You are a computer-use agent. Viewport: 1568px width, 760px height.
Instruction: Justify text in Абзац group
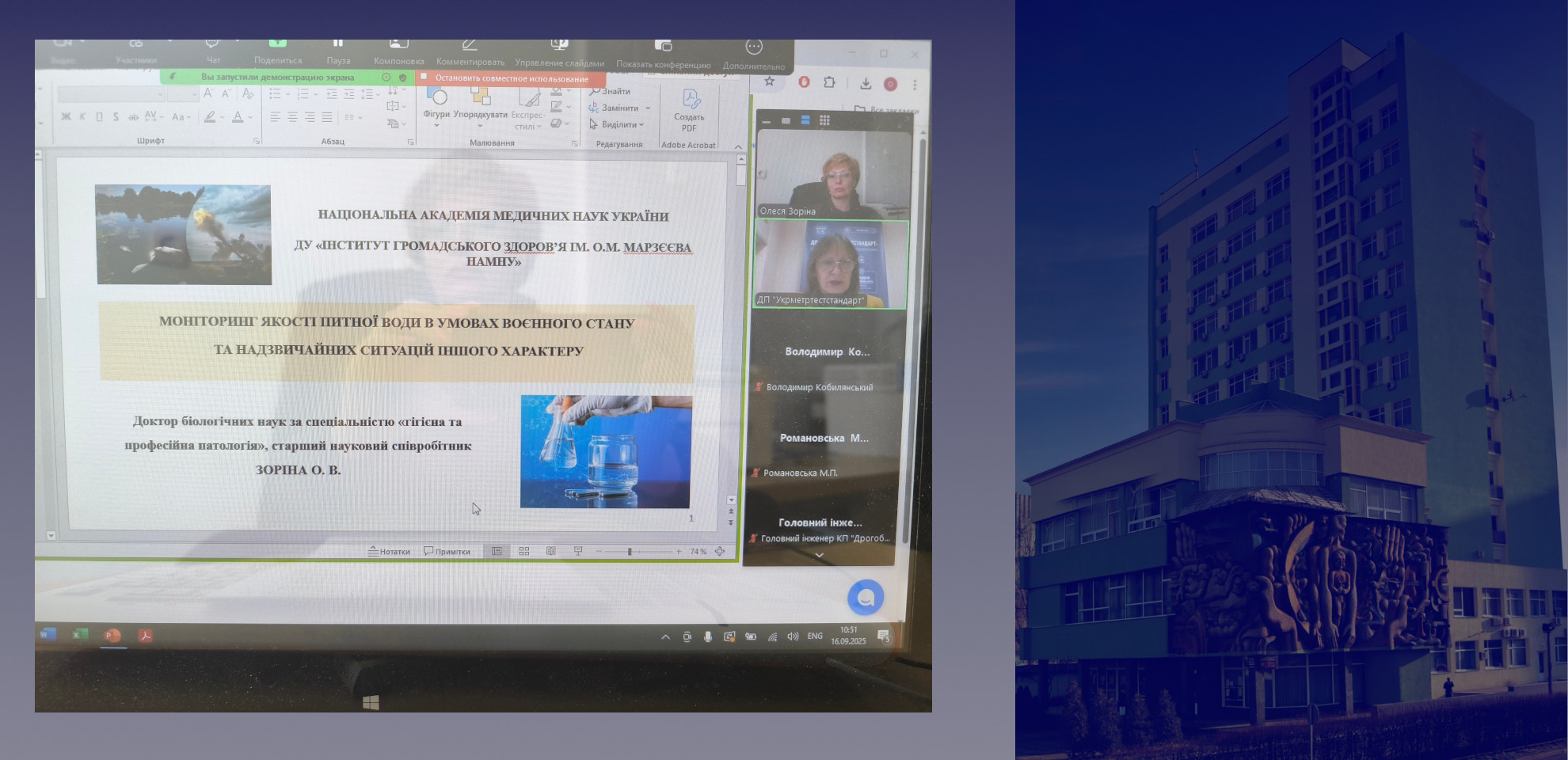pos(326,117)
